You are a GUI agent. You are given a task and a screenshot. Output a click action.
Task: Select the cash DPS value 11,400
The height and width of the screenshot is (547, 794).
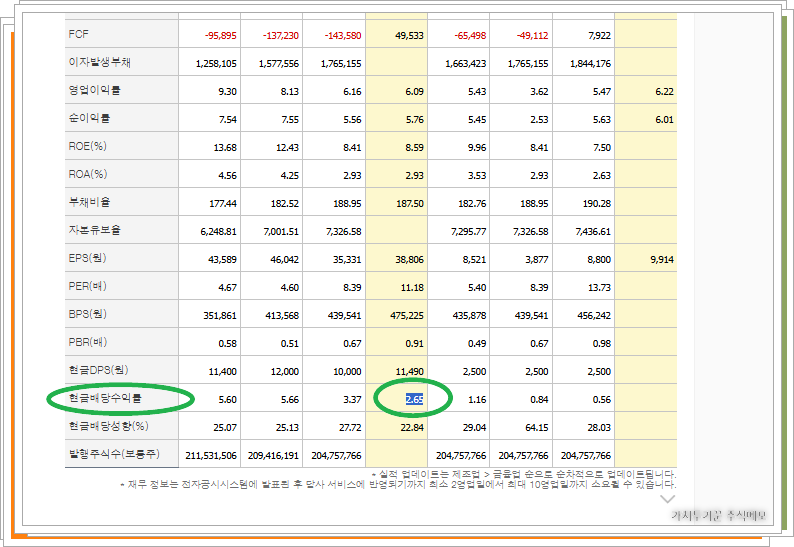222,372
